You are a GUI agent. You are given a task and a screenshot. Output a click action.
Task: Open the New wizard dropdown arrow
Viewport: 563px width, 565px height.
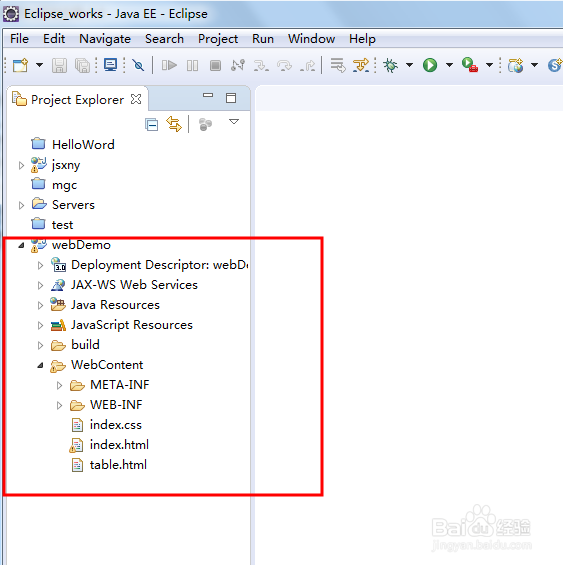(39, 65)
